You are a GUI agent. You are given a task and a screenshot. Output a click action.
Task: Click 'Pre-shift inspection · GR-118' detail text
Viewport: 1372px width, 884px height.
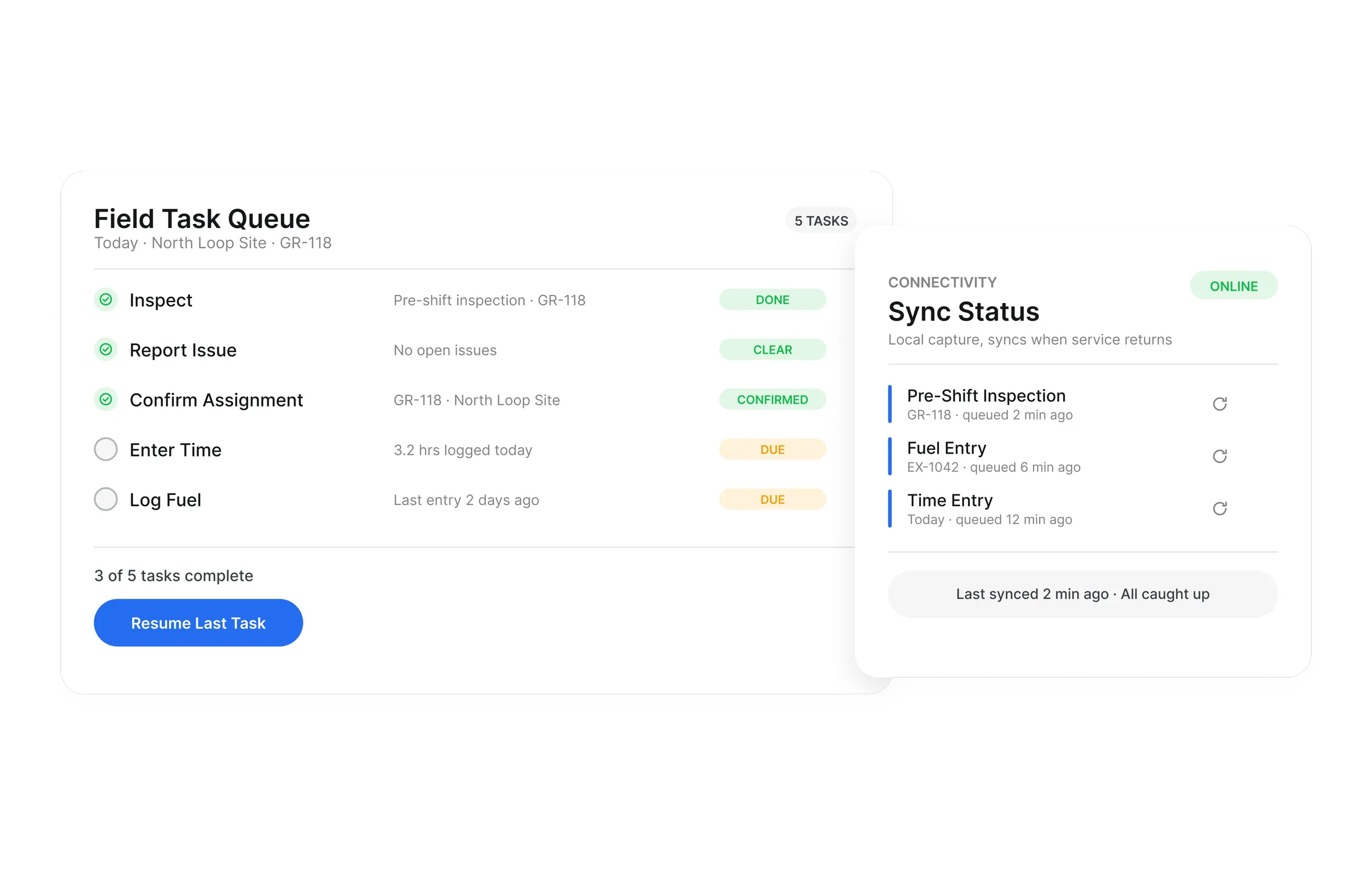coord(490,301)
